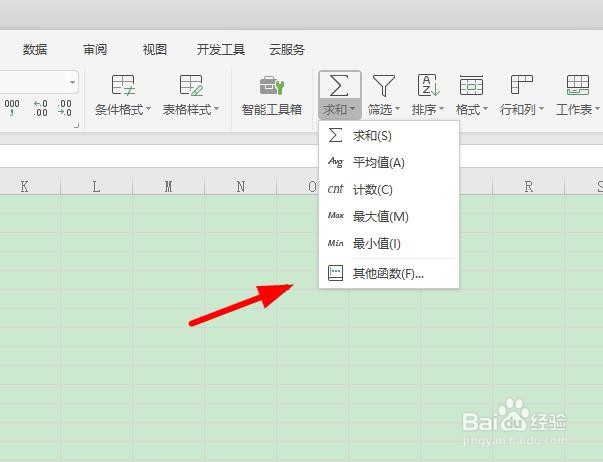
Task: Click the 排序 A-Z icon
Action: pos(428,85)
